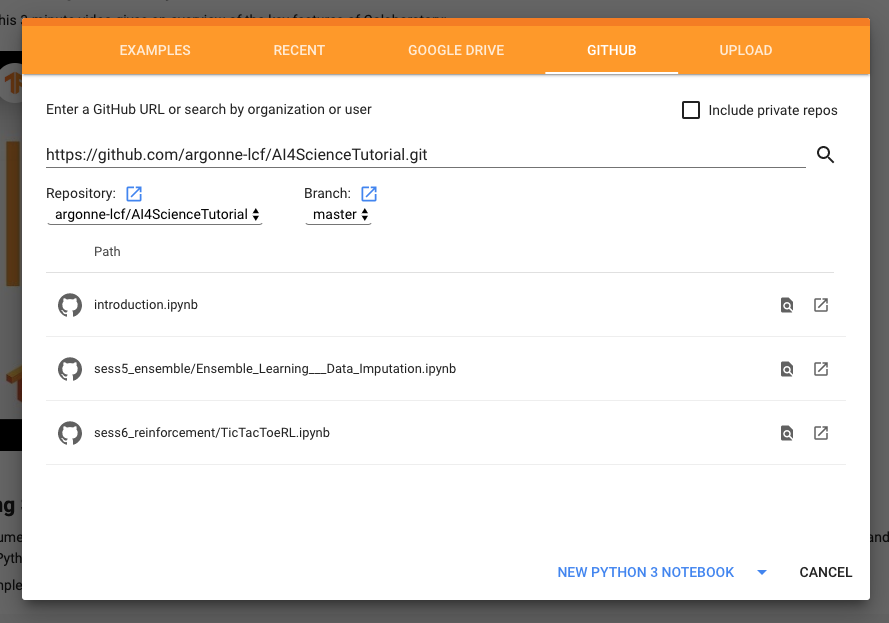Enable Include private repos checkbox
The image size is (889, 623).
point(691,110)
